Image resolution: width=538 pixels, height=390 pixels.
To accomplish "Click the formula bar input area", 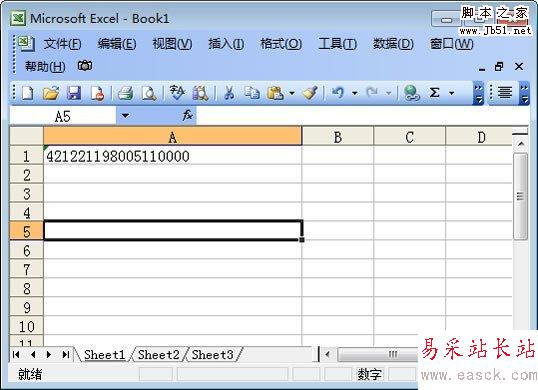I will point(362,116).
